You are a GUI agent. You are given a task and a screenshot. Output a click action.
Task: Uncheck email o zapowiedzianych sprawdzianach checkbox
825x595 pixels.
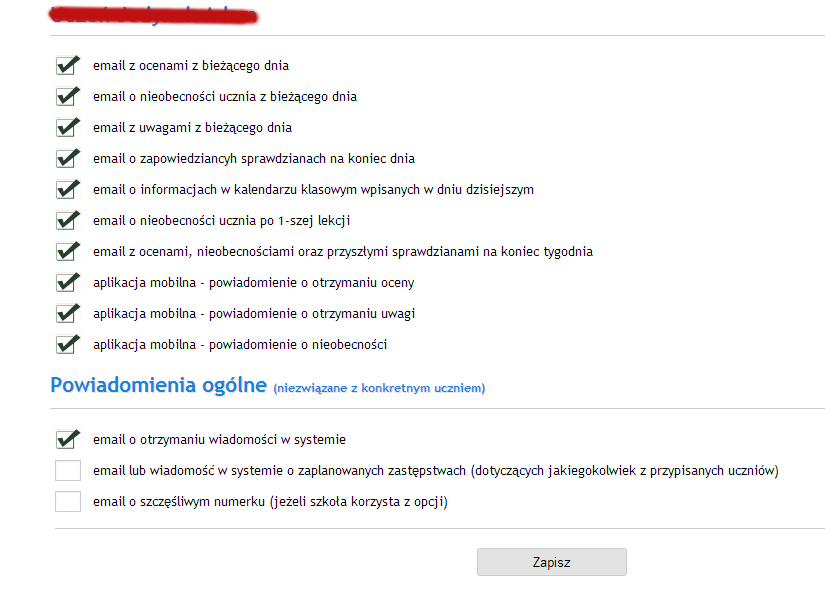click(x=68, y=159)
